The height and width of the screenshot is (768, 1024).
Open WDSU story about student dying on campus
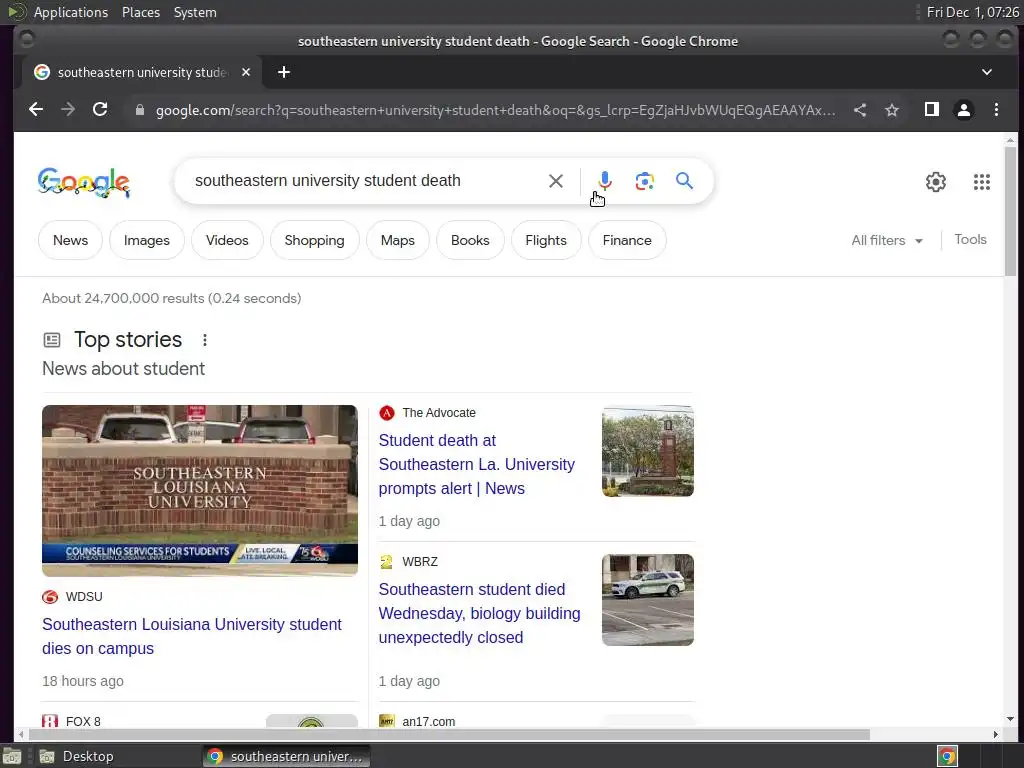192,636
